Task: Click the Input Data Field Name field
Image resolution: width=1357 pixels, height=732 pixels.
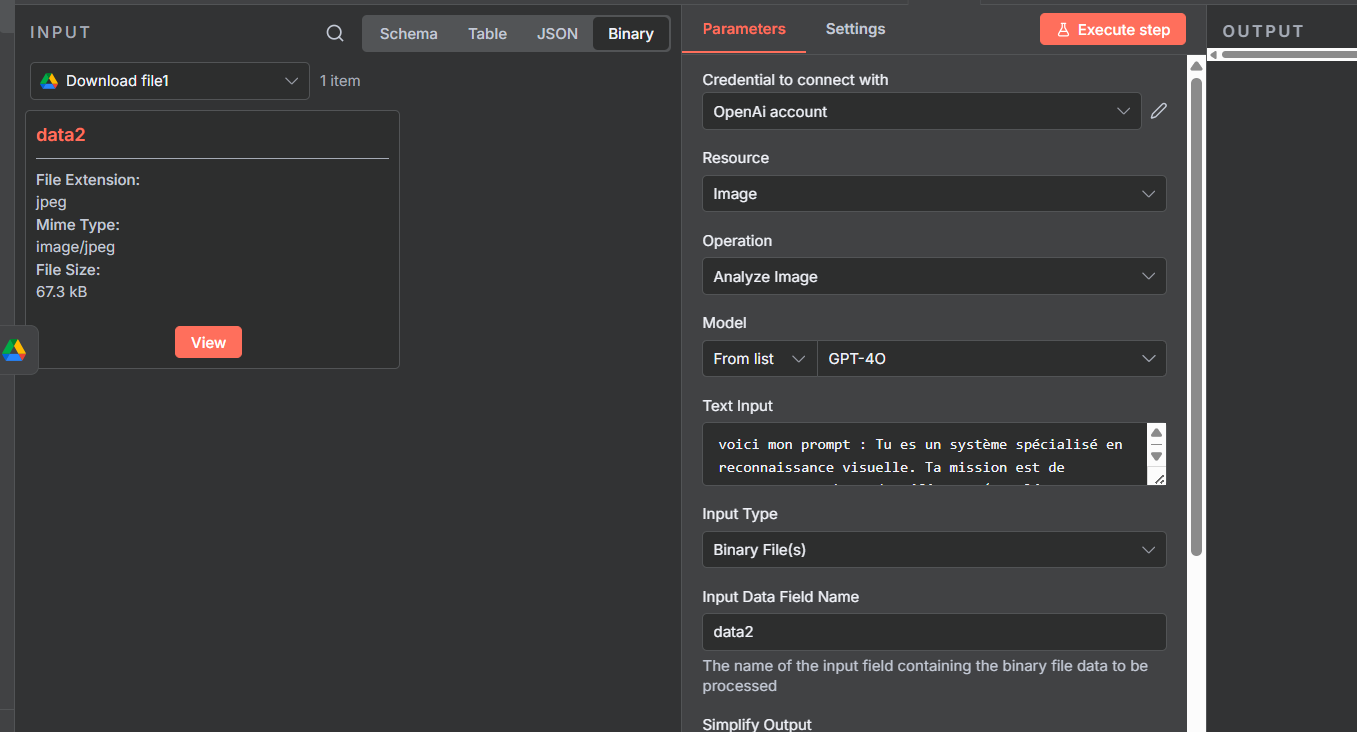Action: click(x=933, y=632)
